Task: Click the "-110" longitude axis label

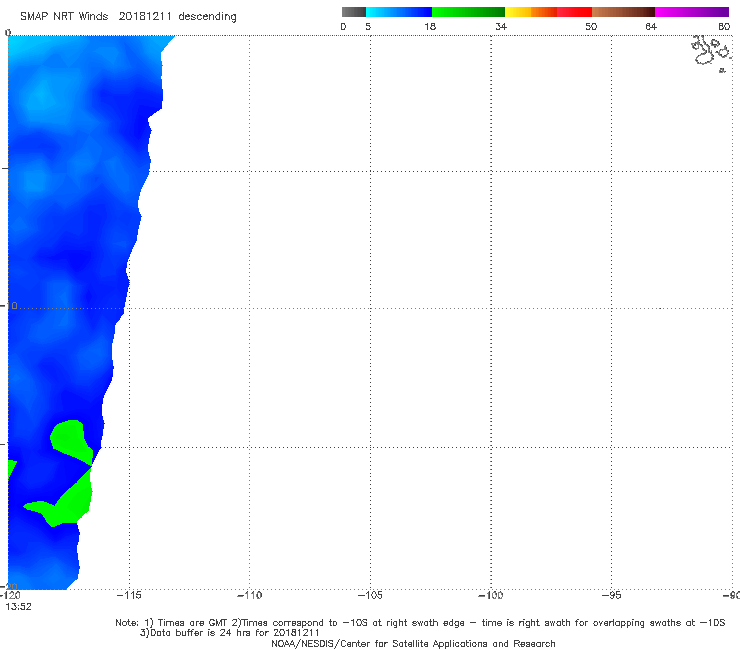Action: point(249,596)
